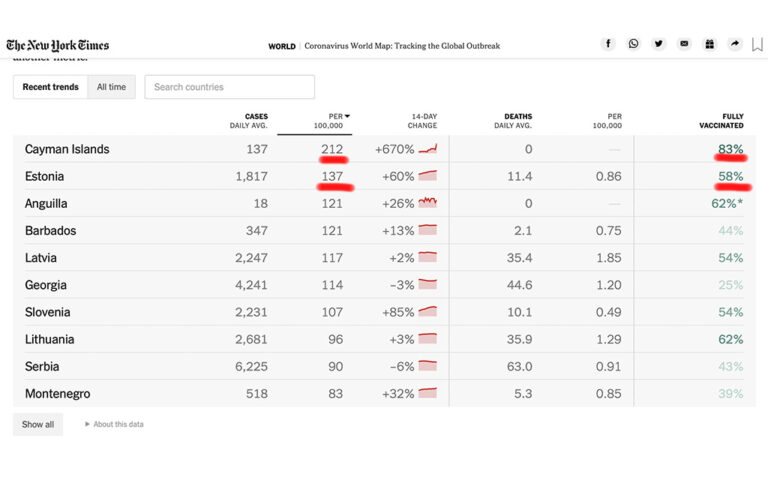This screenshot has height=477, width=768.
Task: Sort by Deaths Daily Avg. column
Action: [513, 121]
